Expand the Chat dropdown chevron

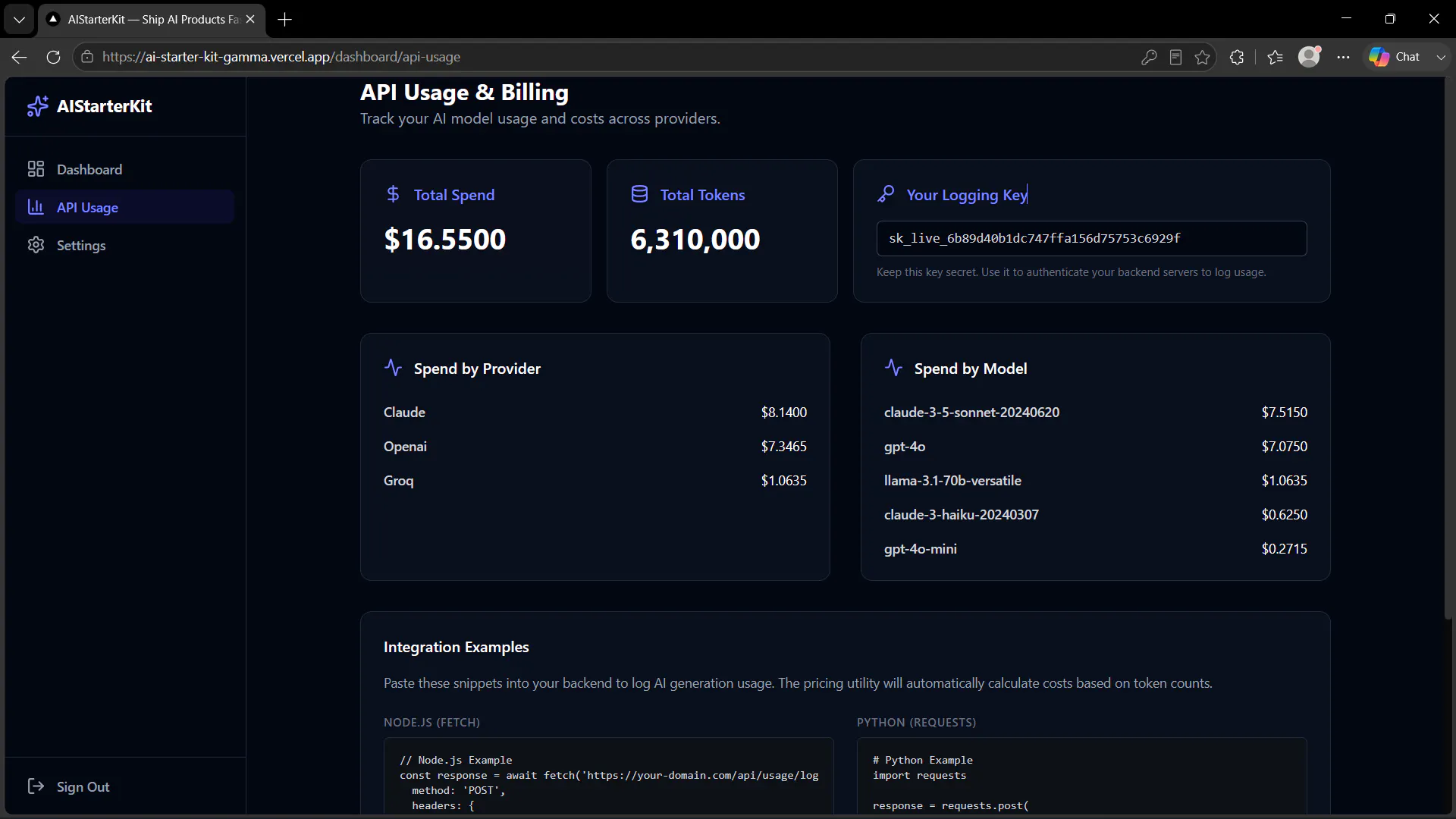click(x=1441, y=57)
